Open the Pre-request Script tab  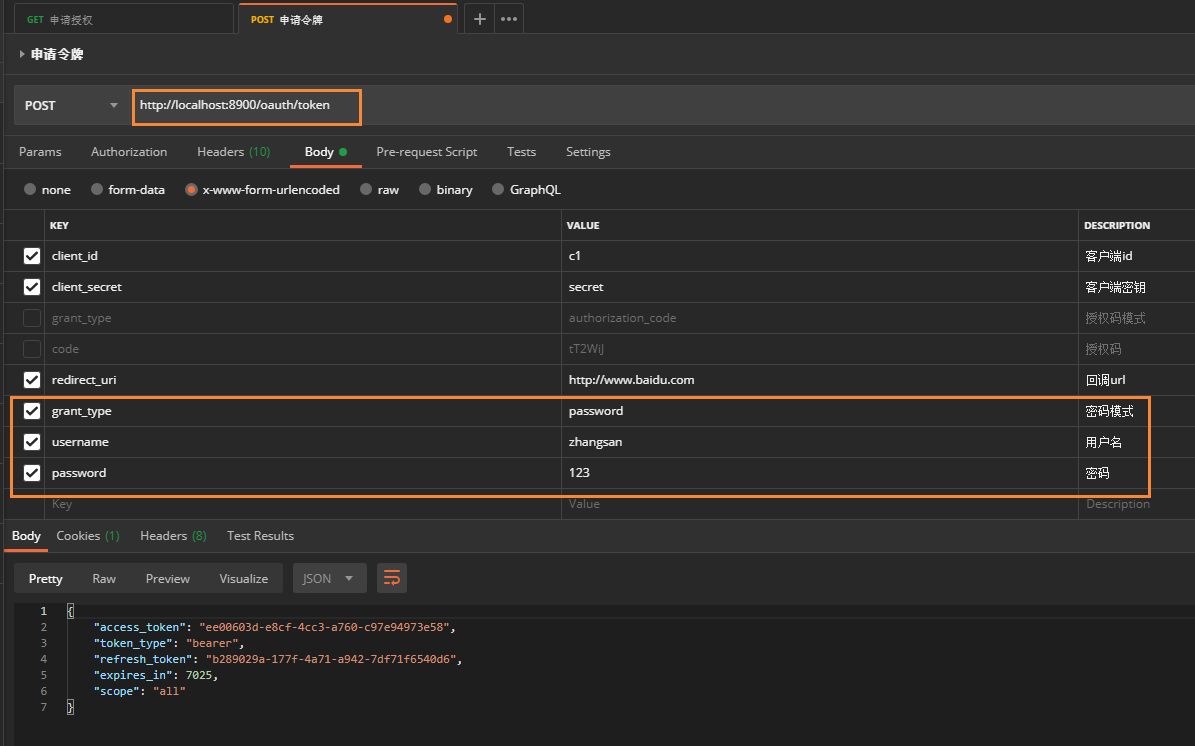click(427, 152)
